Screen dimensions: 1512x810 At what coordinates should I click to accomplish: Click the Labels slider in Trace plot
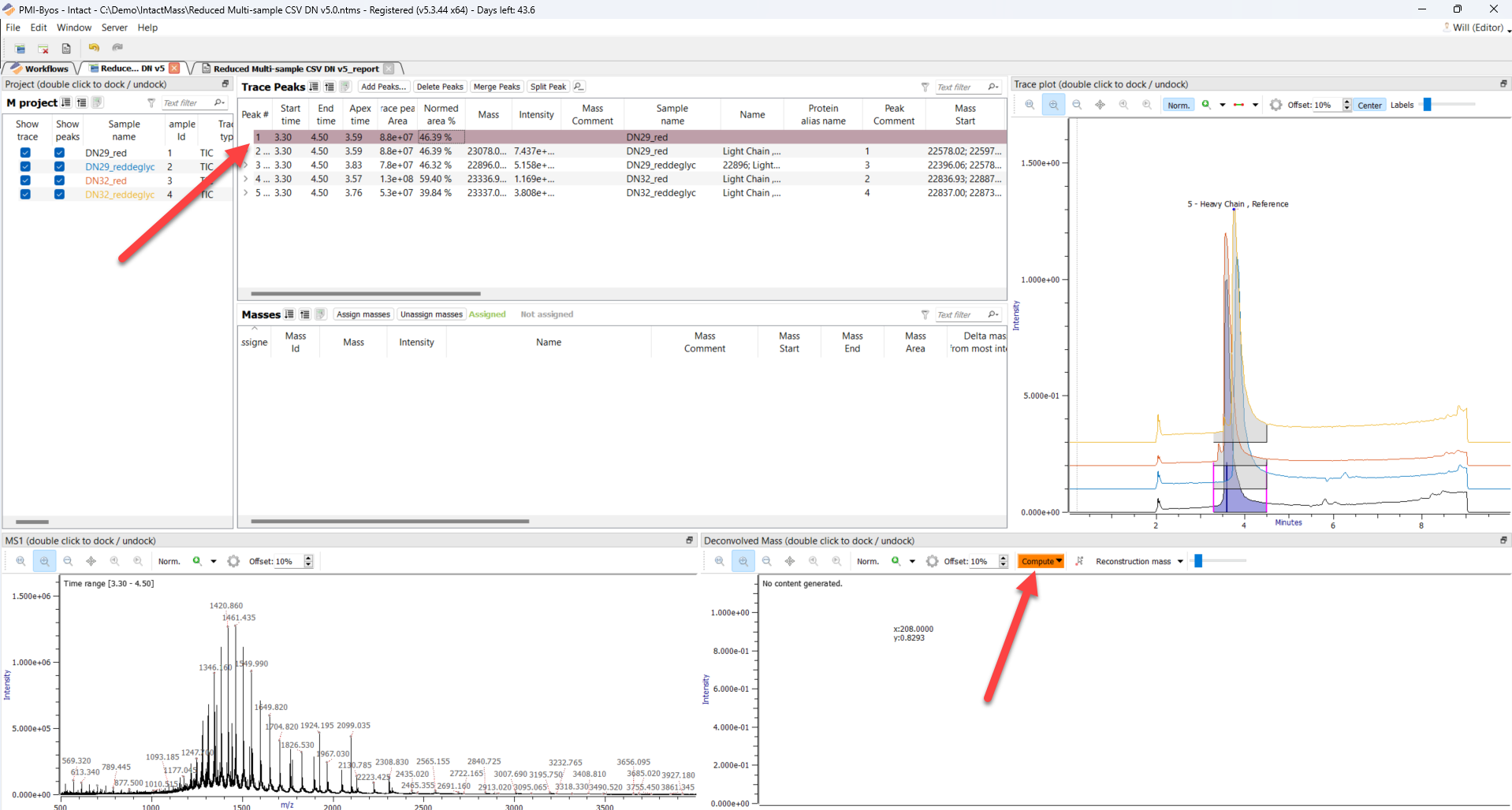coord(1427,105)
